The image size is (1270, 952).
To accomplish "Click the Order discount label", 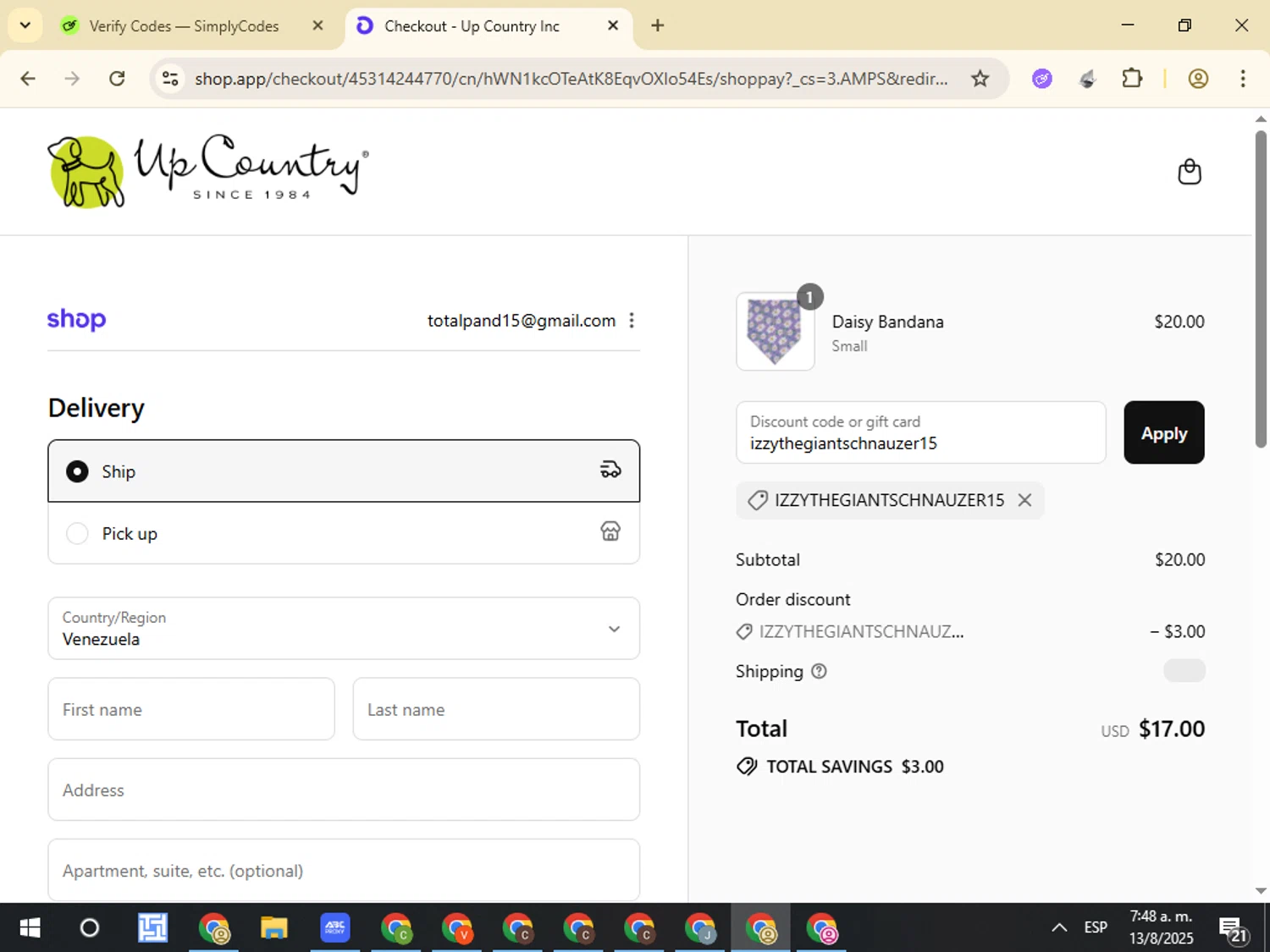I will click(793, 599).
